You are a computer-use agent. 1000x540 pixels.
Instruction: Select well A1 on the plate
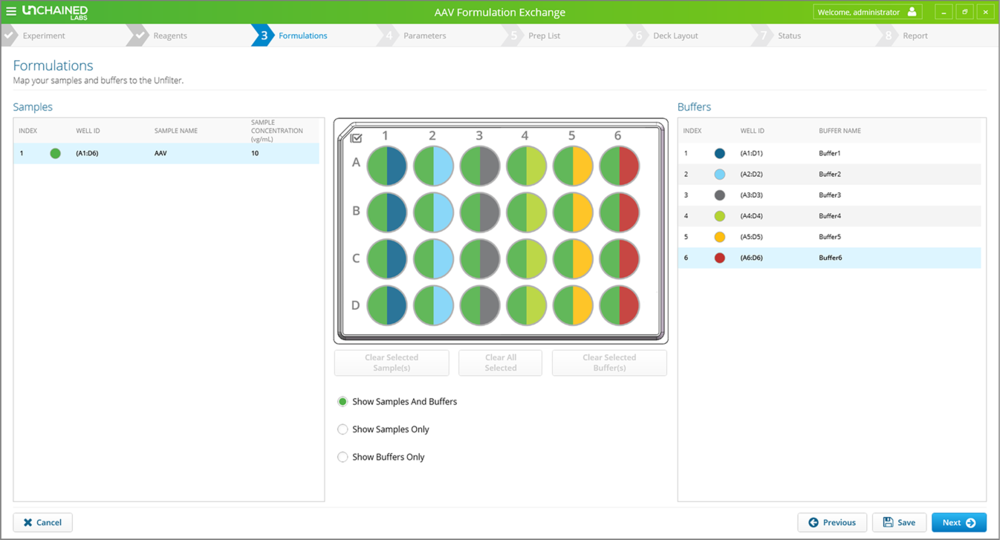click(386, 165)
